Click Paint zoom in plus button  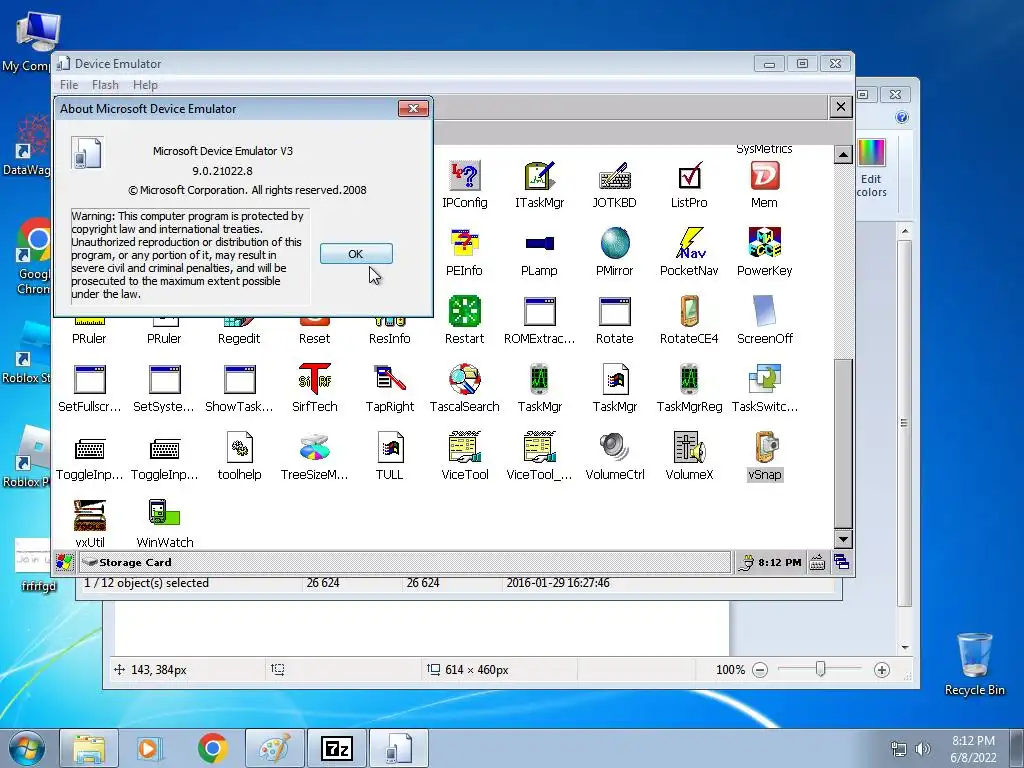tap(882, 670)
